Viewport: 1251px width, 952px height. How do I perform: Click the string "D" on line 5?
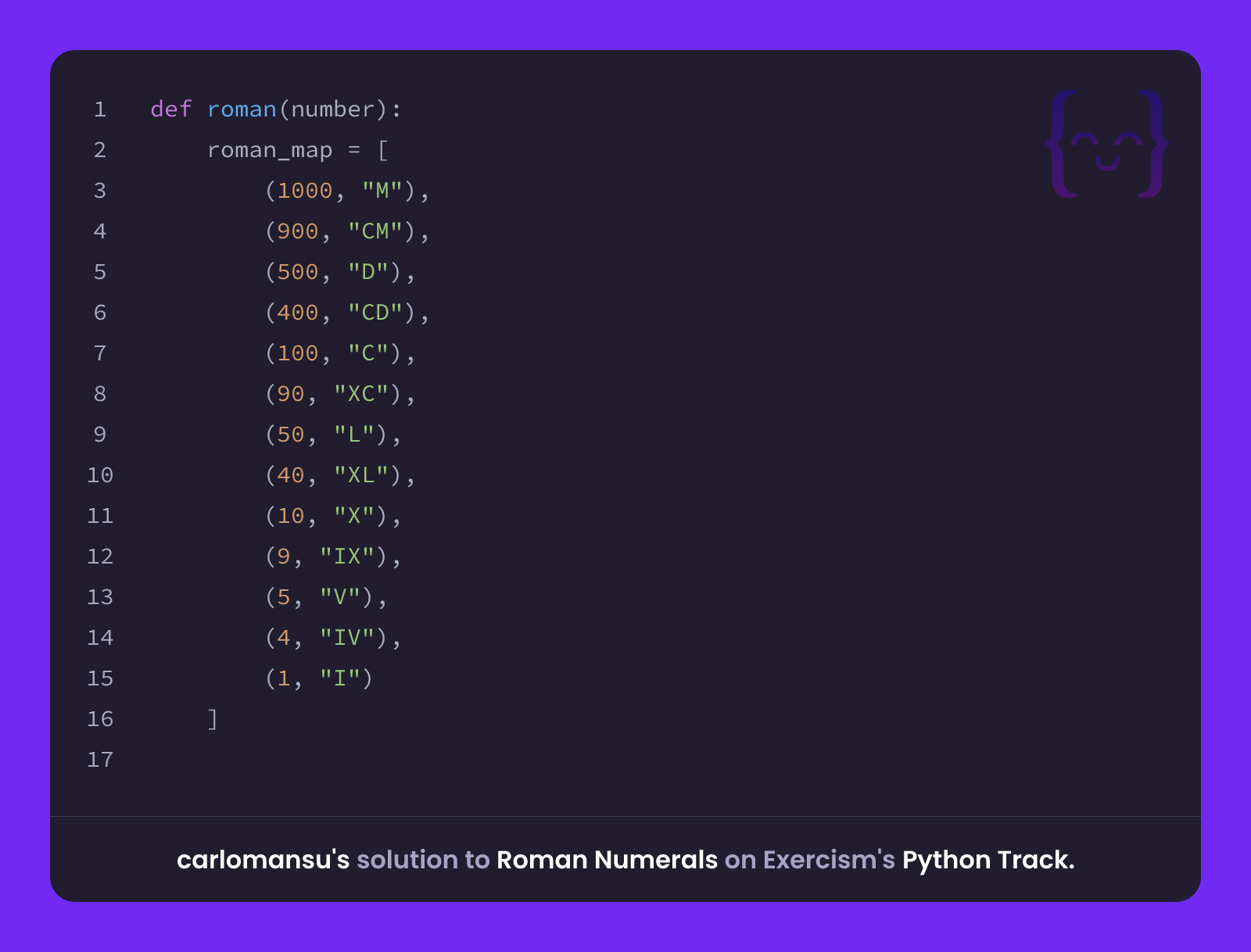click(x=368, y=271)
